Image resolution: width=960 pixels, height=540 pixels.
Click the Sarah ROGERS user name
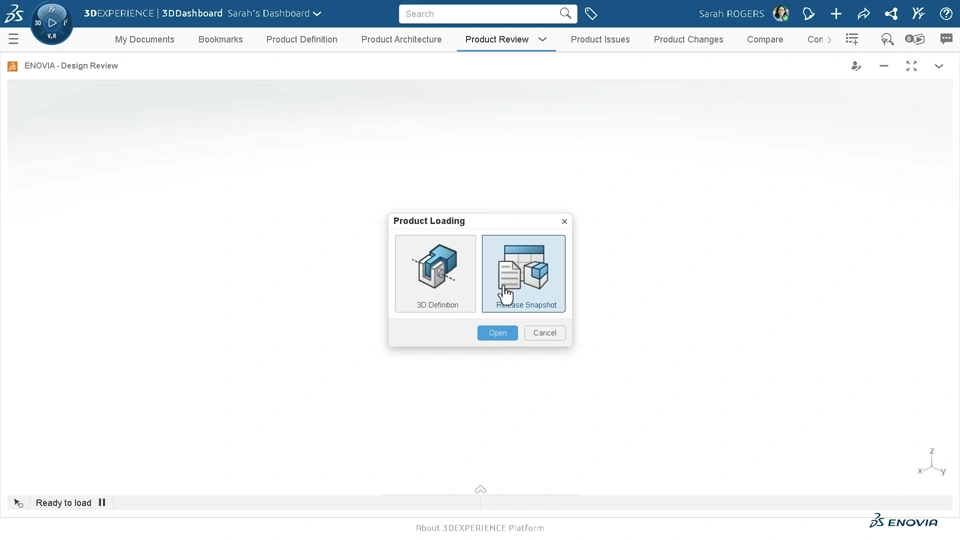[731, 13]
